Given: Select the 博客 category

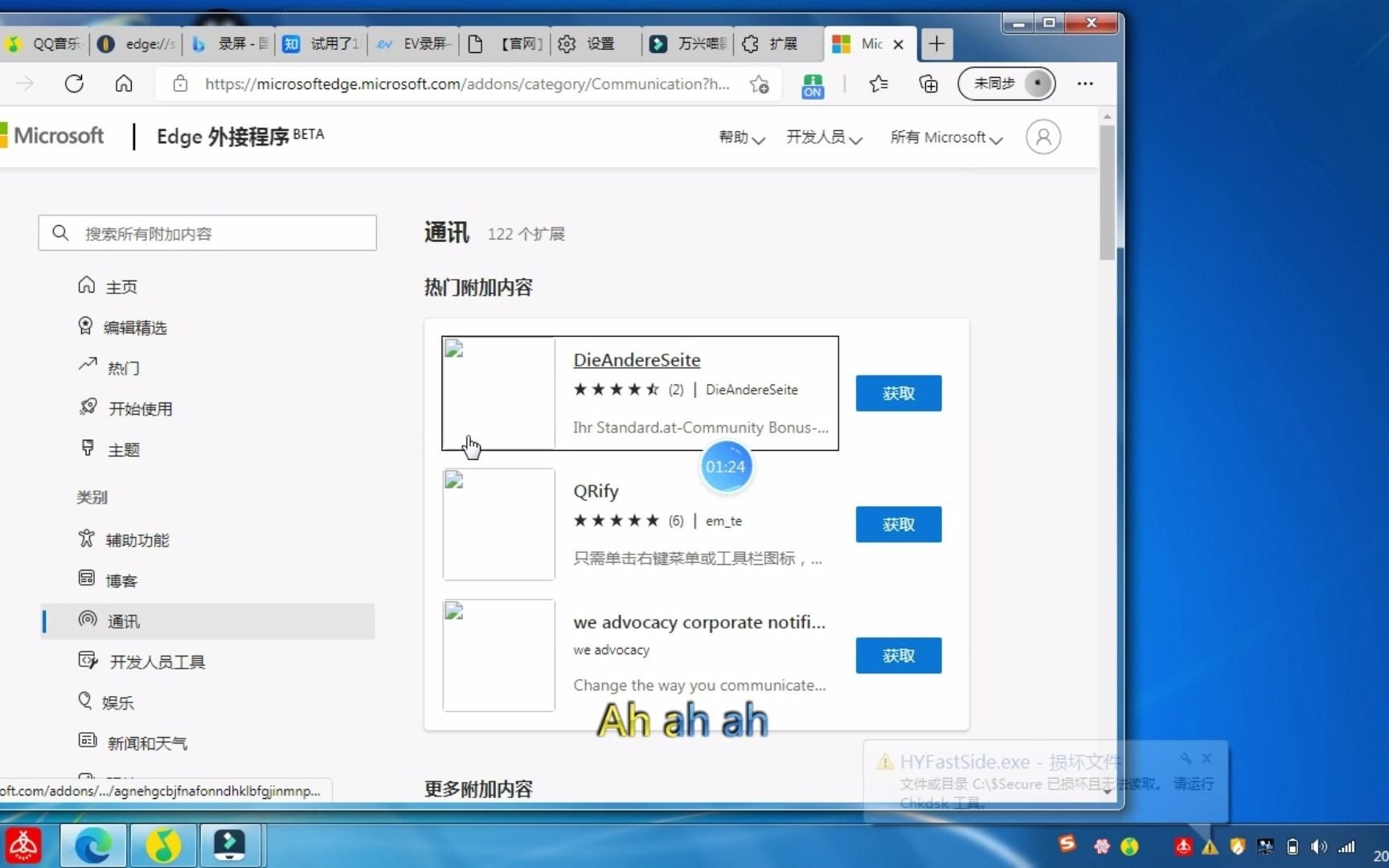Looking at the screenshot, I should pyautogui.click(x=108, y=580).
